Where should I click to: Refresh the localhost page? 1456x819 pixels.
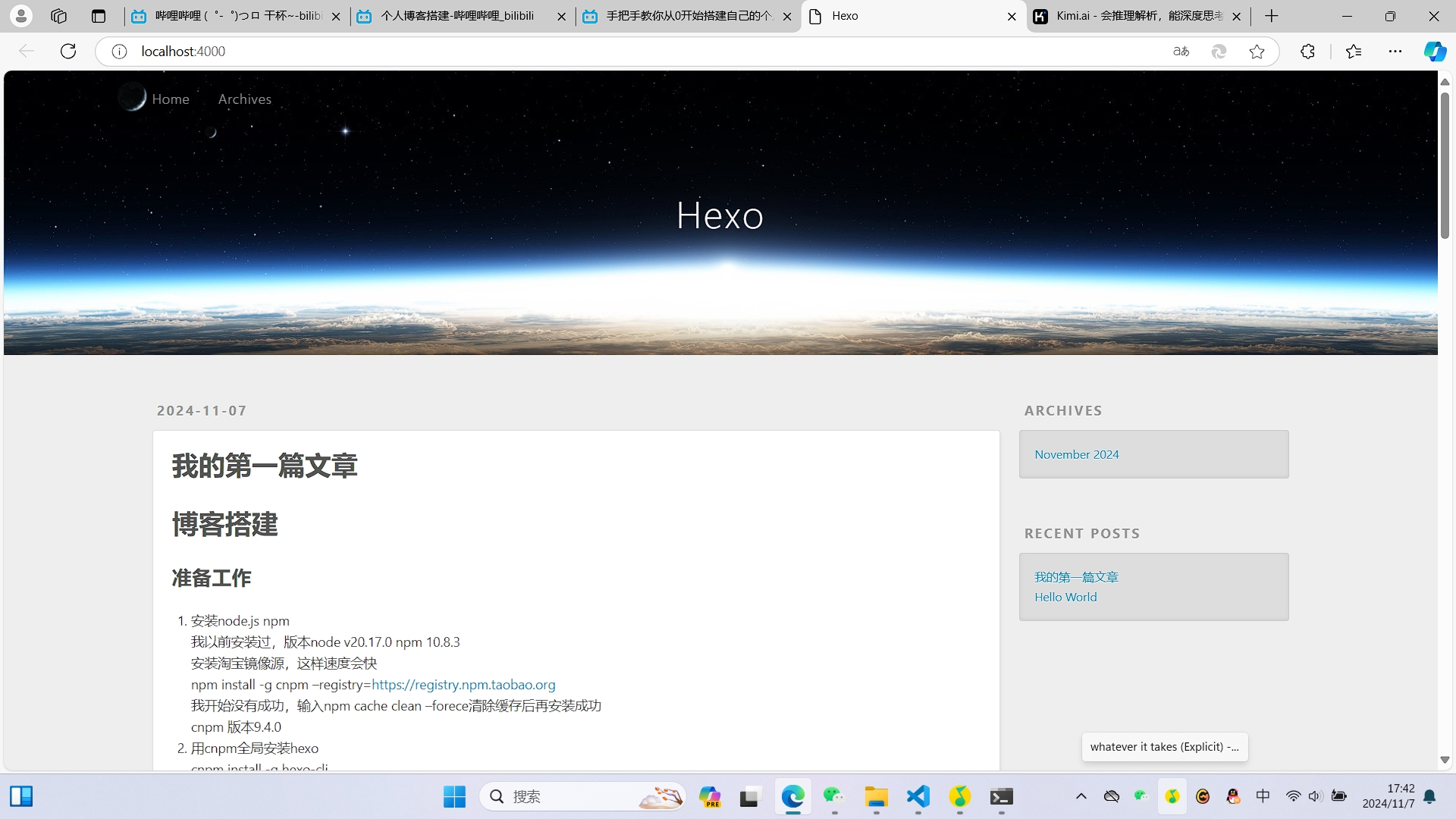[68, 52]
